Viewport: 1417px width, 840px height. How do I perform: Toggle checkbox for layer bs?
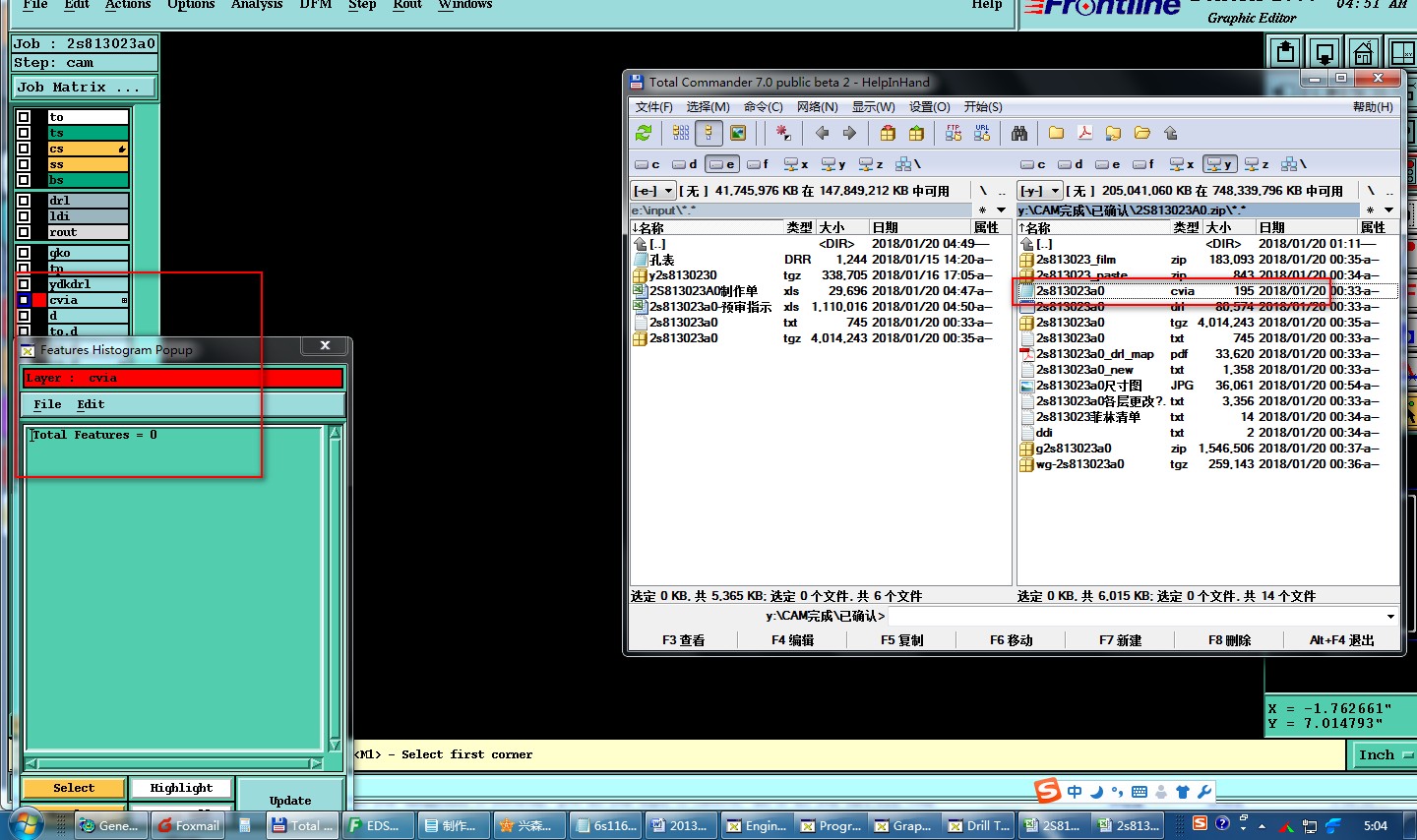click(24, 180)
